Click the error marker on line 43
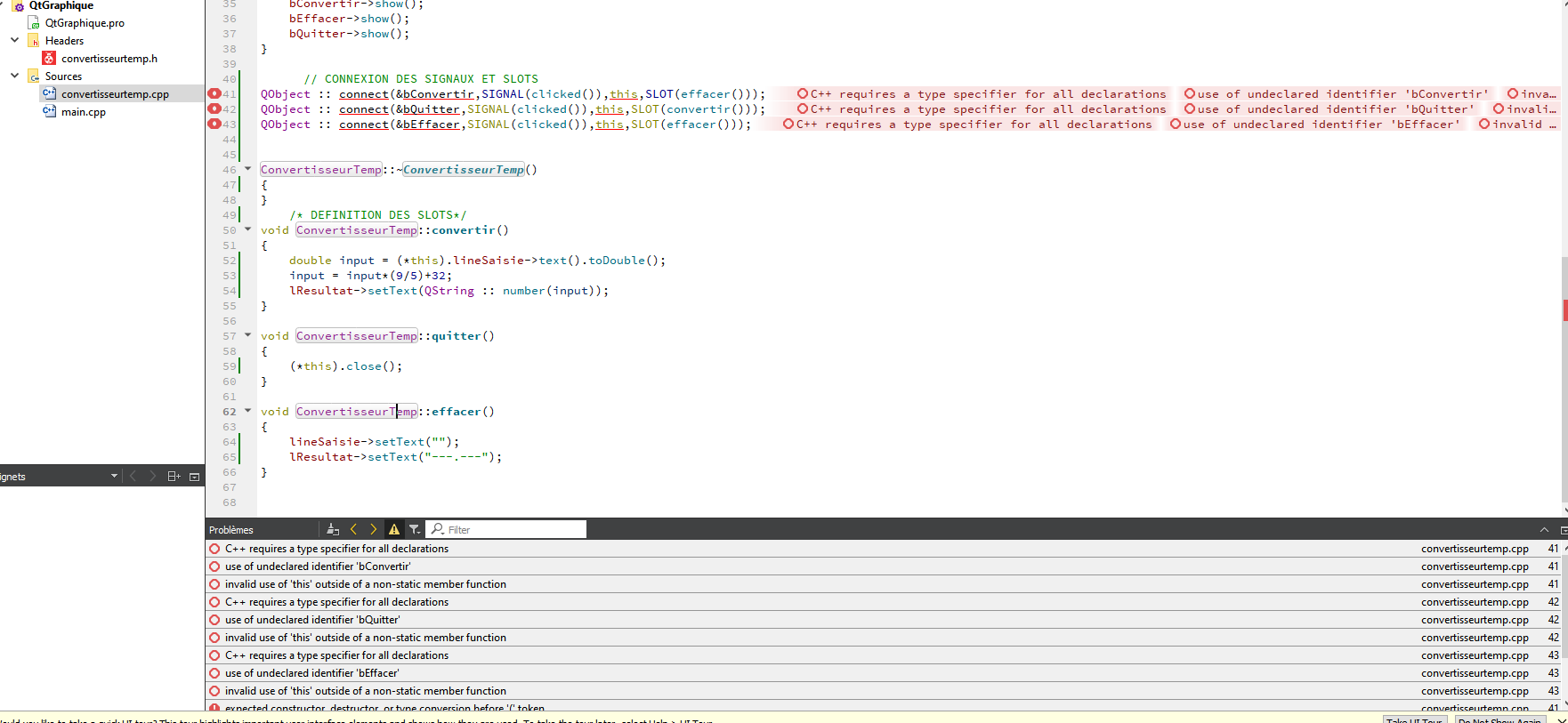1568x723 pixels. tap(214, 124)
